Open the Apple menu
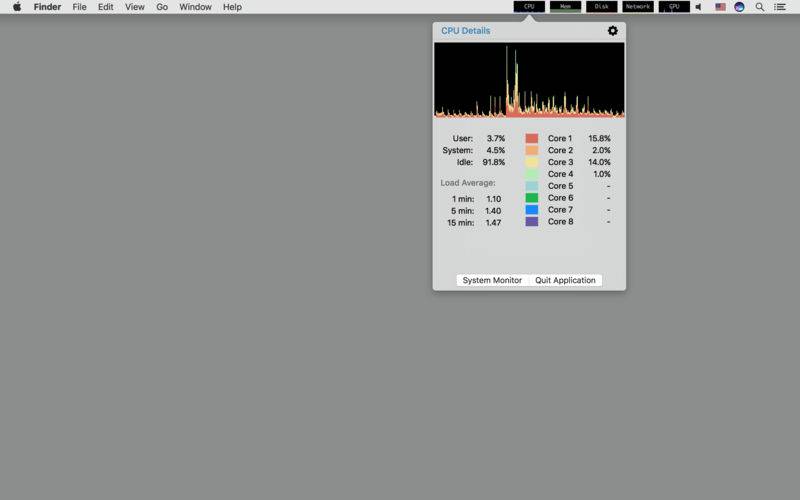The image size is (800, 500). point(16,7)
